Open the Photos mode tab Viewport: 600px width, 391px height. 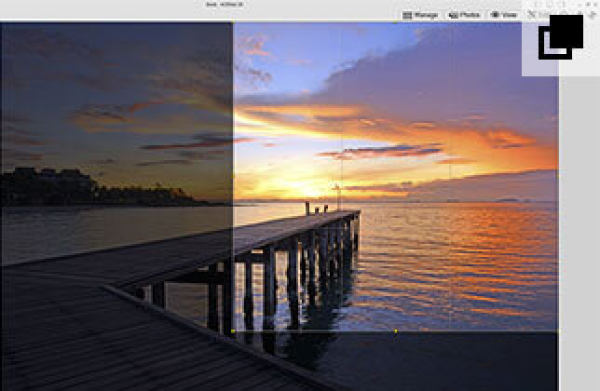(x=464, y=15)
